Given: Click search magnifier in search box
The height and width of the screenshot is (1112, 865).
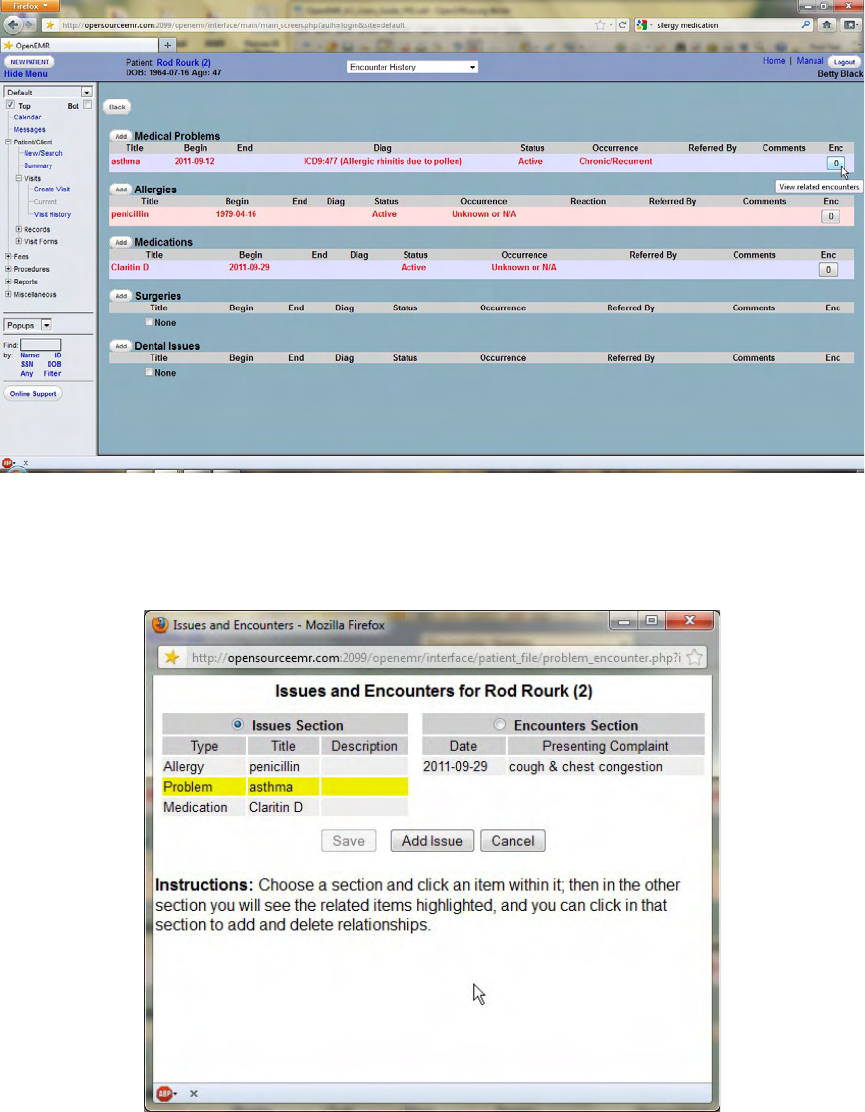Looking at the screenshot, I should tap(805, 25).
